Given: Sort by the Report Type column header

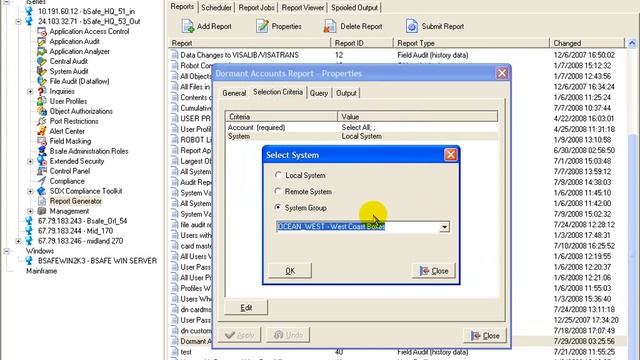Looking at the screenshot, I should (471, 43).
